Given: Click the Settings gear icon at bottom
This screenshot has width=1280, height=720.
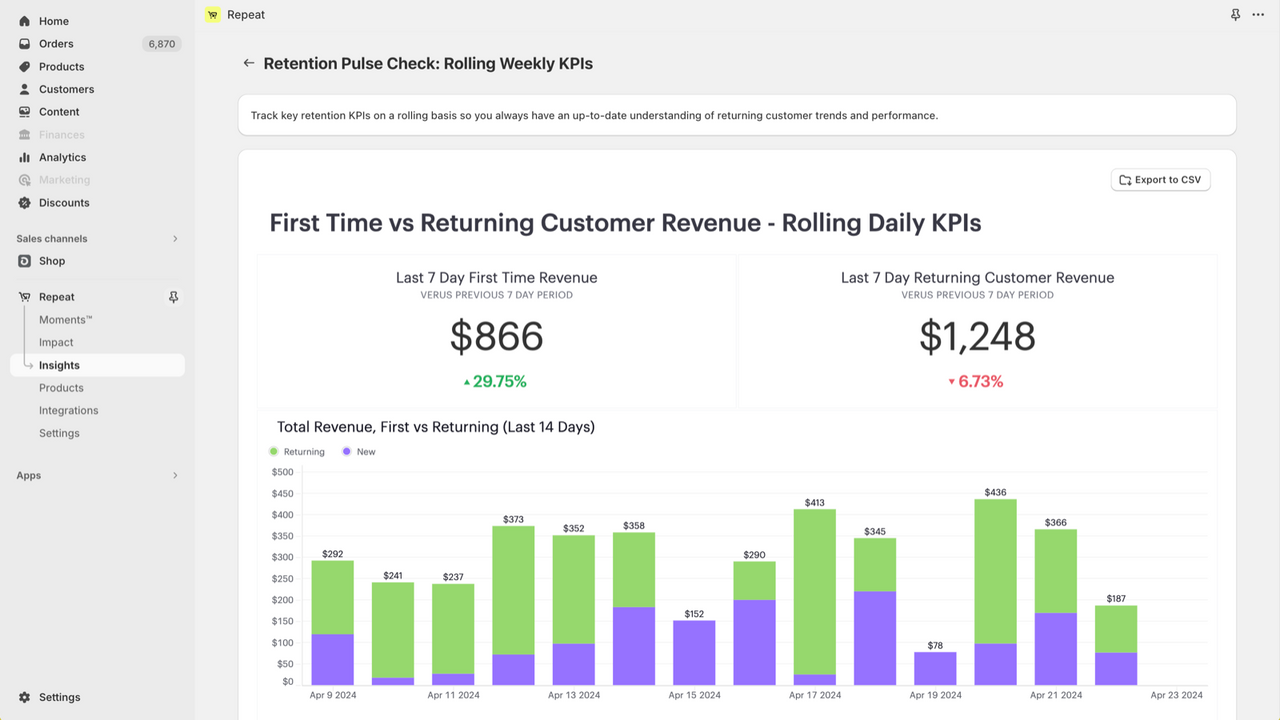Looking at the screenshot, I should 25,697.
